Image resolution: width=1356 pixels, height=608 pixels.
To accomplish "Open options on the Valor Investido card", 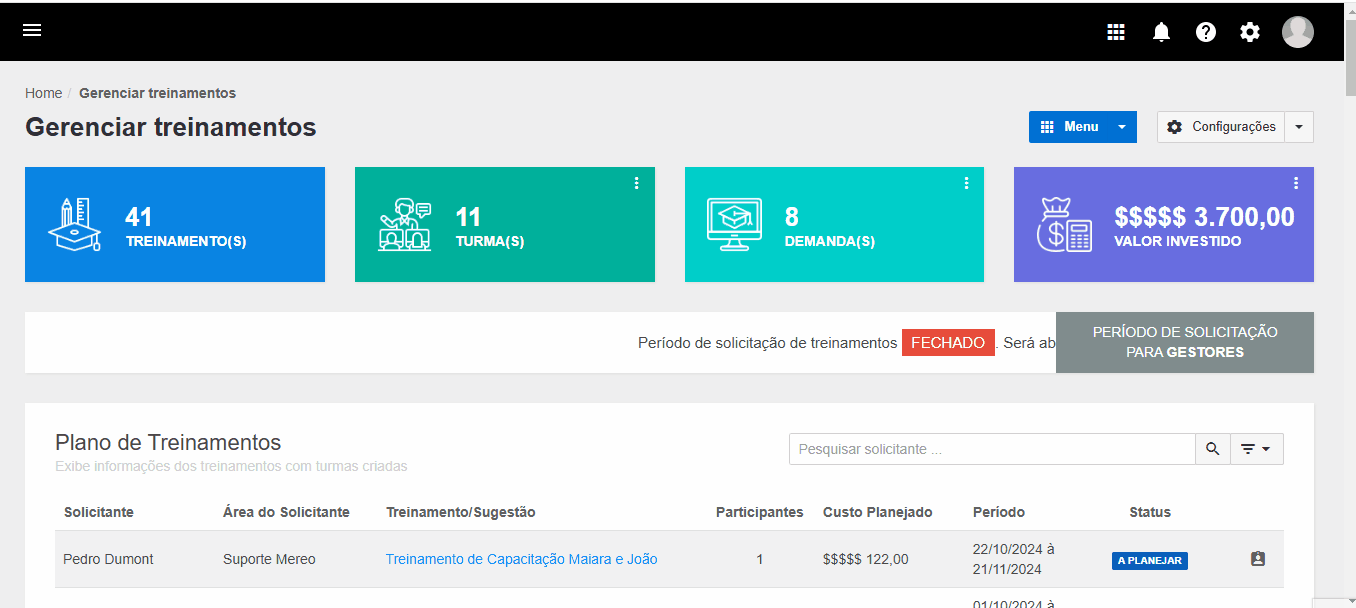I will 1296,182.
